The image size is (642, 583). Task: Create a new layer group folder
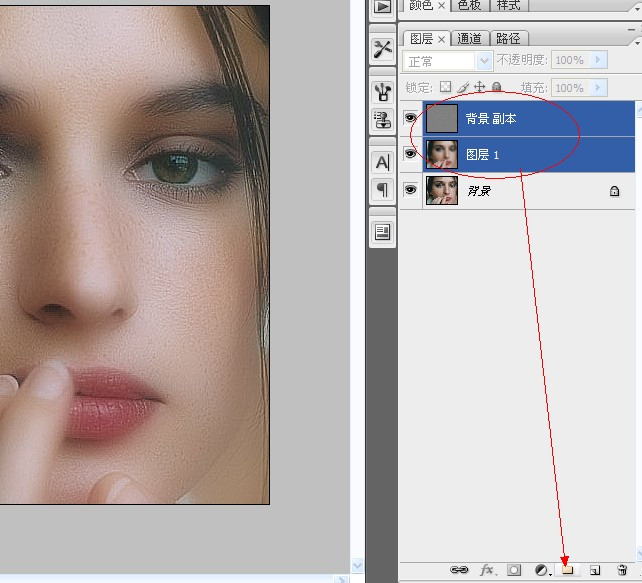point(567,570)
